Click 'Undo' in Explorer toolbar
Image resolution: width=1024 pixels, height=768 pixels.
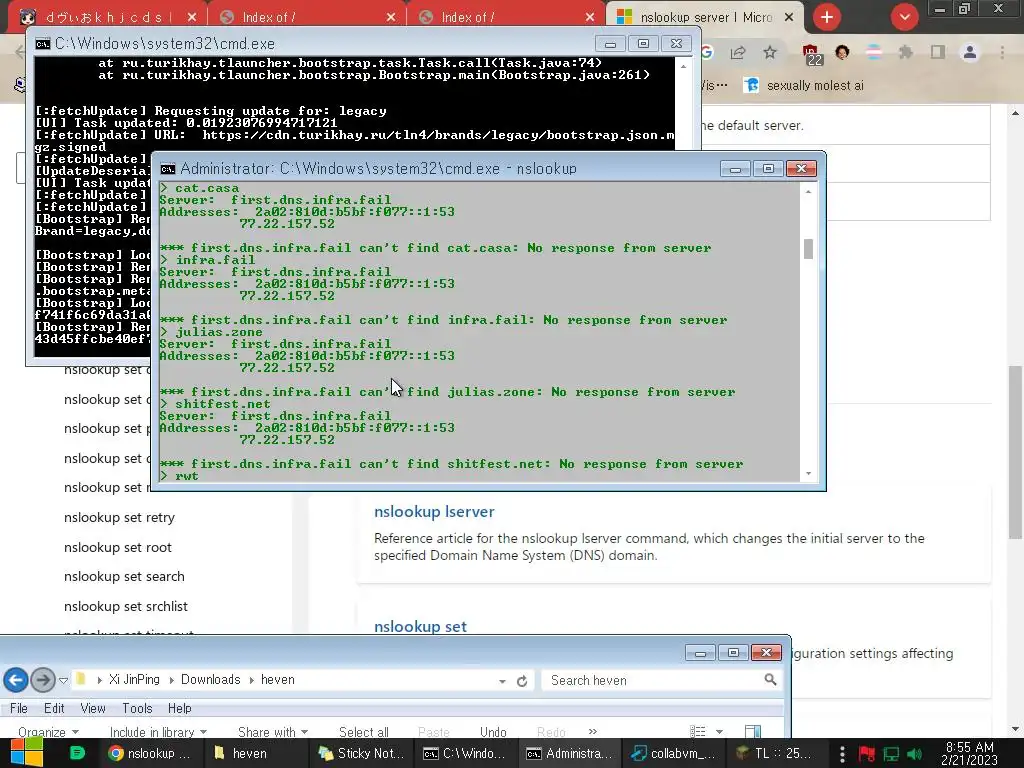click(x=493, y=732)
